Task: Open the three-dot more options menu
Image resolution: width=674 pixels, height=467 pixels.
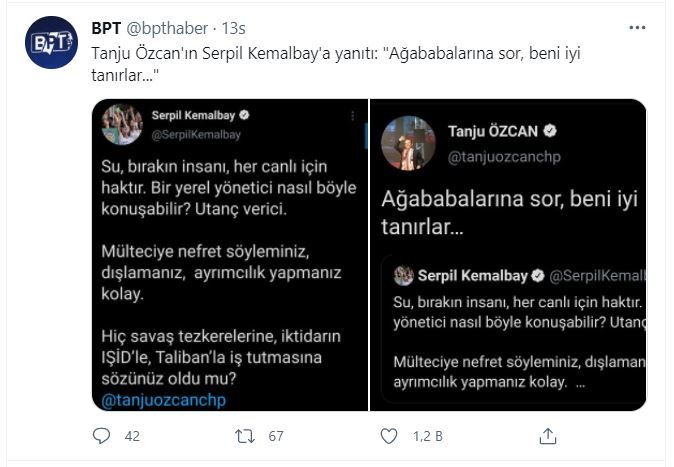Action: click(637, 28)
